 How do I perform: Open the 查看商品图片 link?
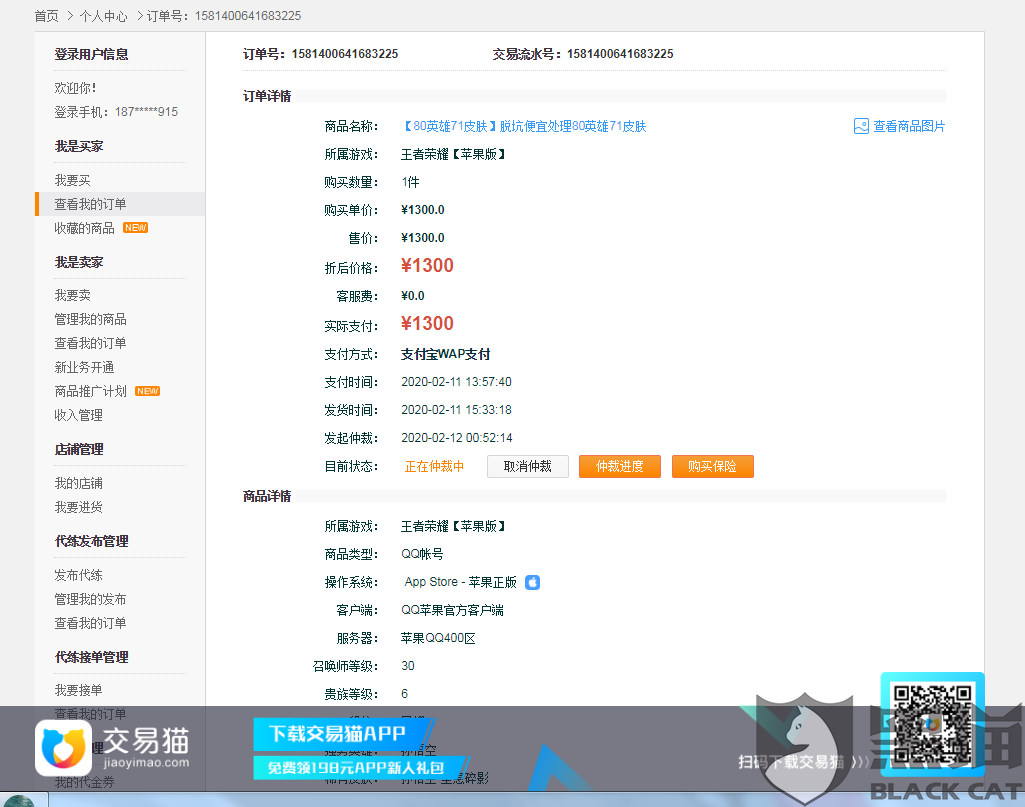pos(909,126)
